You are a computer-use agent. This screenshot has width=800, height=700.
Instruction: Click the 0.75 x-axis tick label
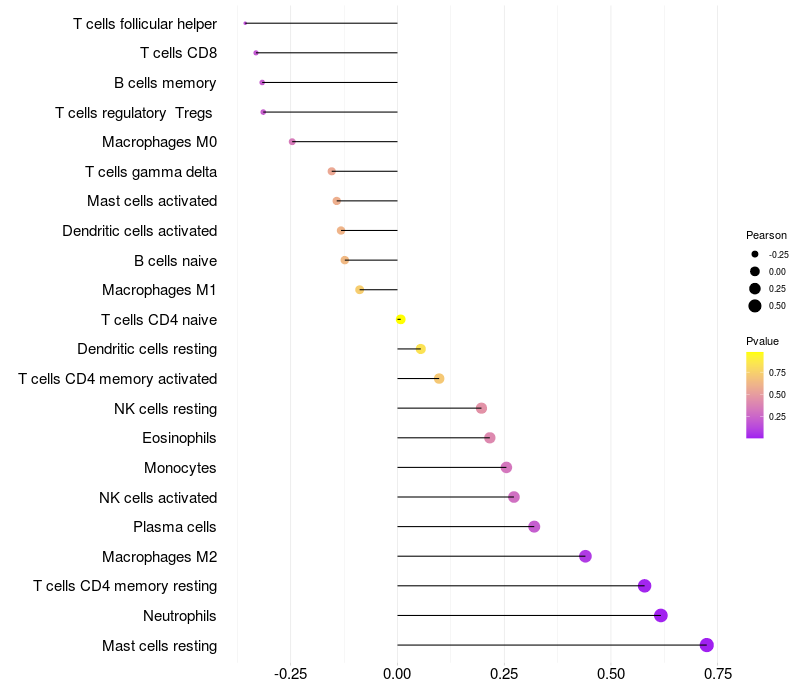point(716,674)
